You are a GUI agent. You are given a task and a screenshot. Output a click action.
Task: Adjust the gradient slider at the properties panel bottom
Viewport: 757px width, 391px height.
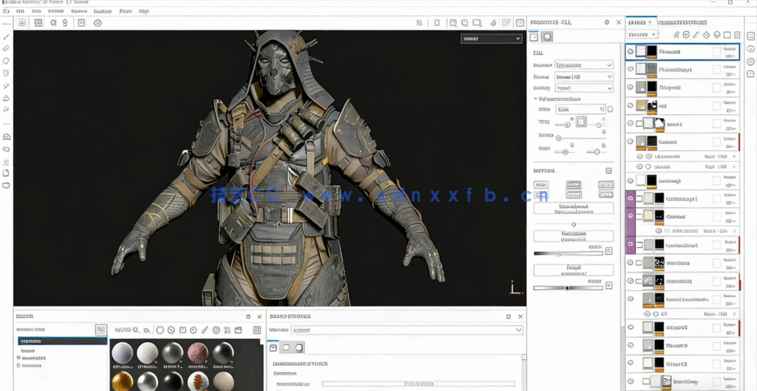tap(568, 288)
